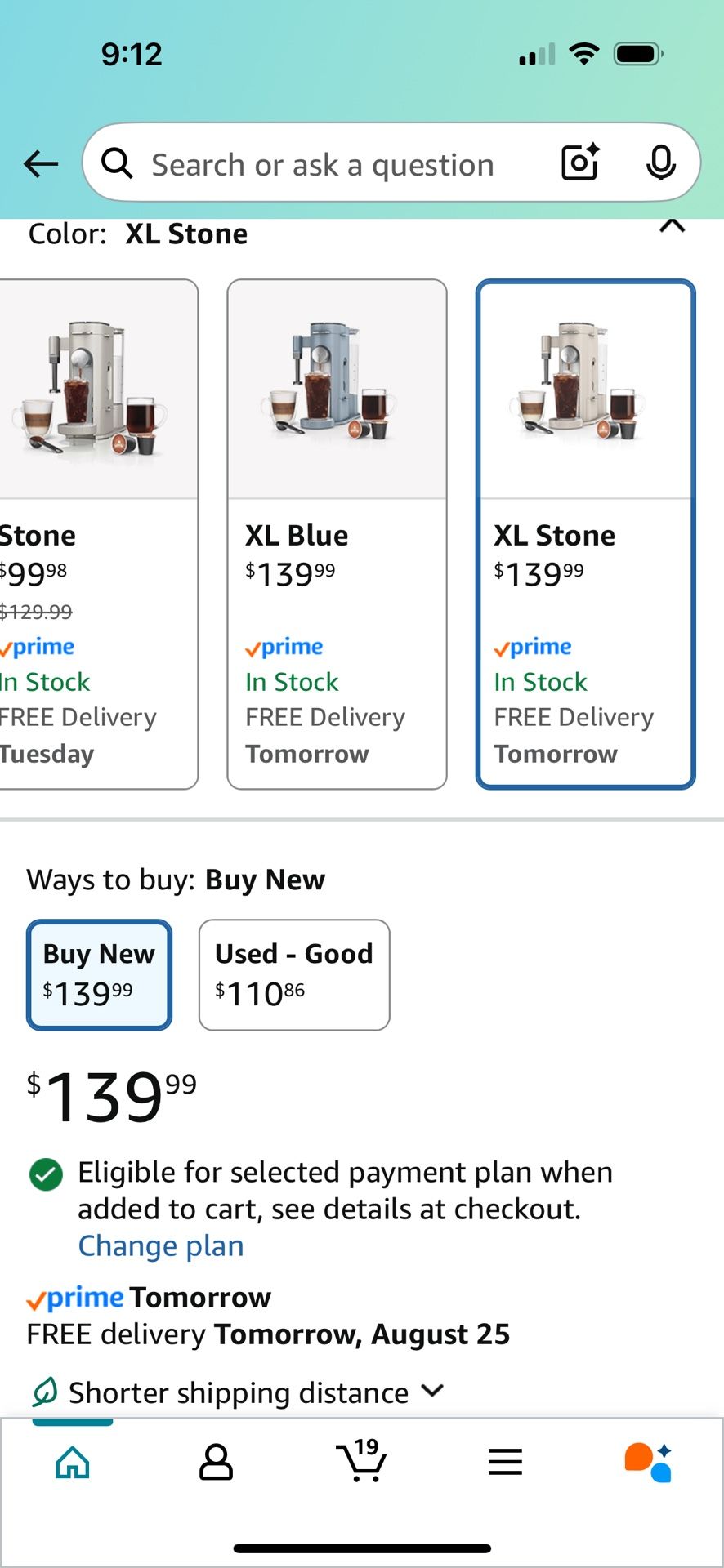This screenshot has width=724, height=1568.
Task: Select the Buy New option
Action: [x=99, y=974]
